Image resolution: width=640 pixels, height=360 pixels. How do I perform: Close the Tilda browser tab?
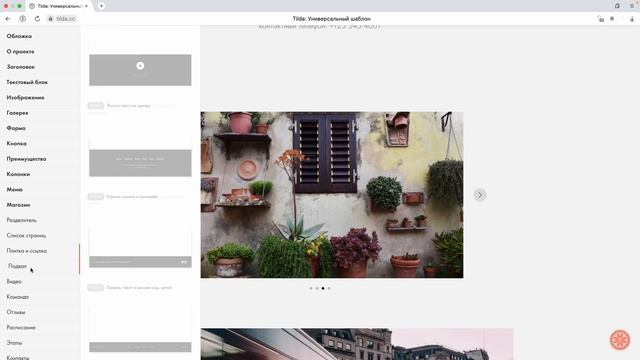86,6
